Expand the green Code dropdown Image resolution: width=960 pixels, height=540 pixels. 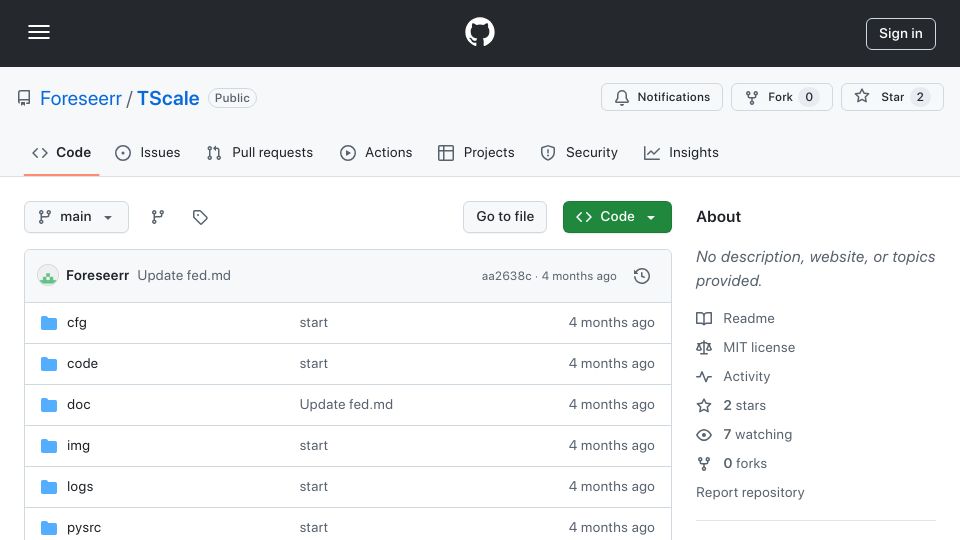click(617, 217)
